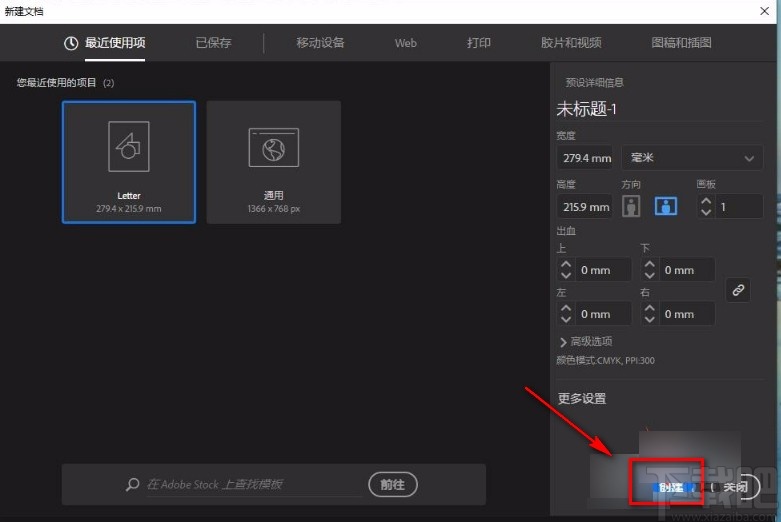Click the 创建 button
Viewport: 781px width, 522px height.
coord(670,487)
